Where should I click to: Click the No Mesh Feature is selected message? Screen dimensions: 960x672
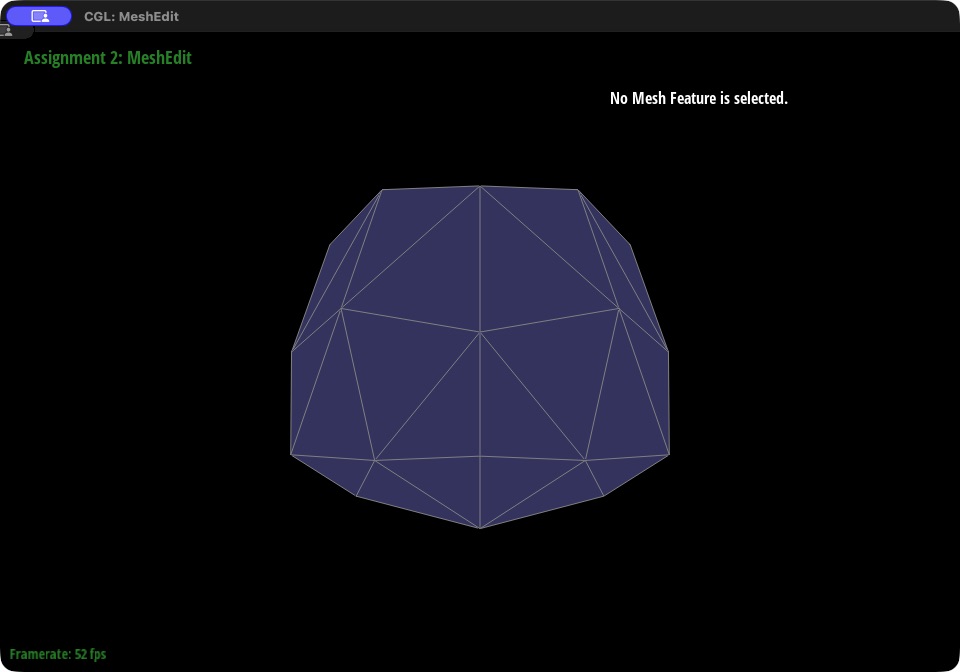tap(699, 98)
